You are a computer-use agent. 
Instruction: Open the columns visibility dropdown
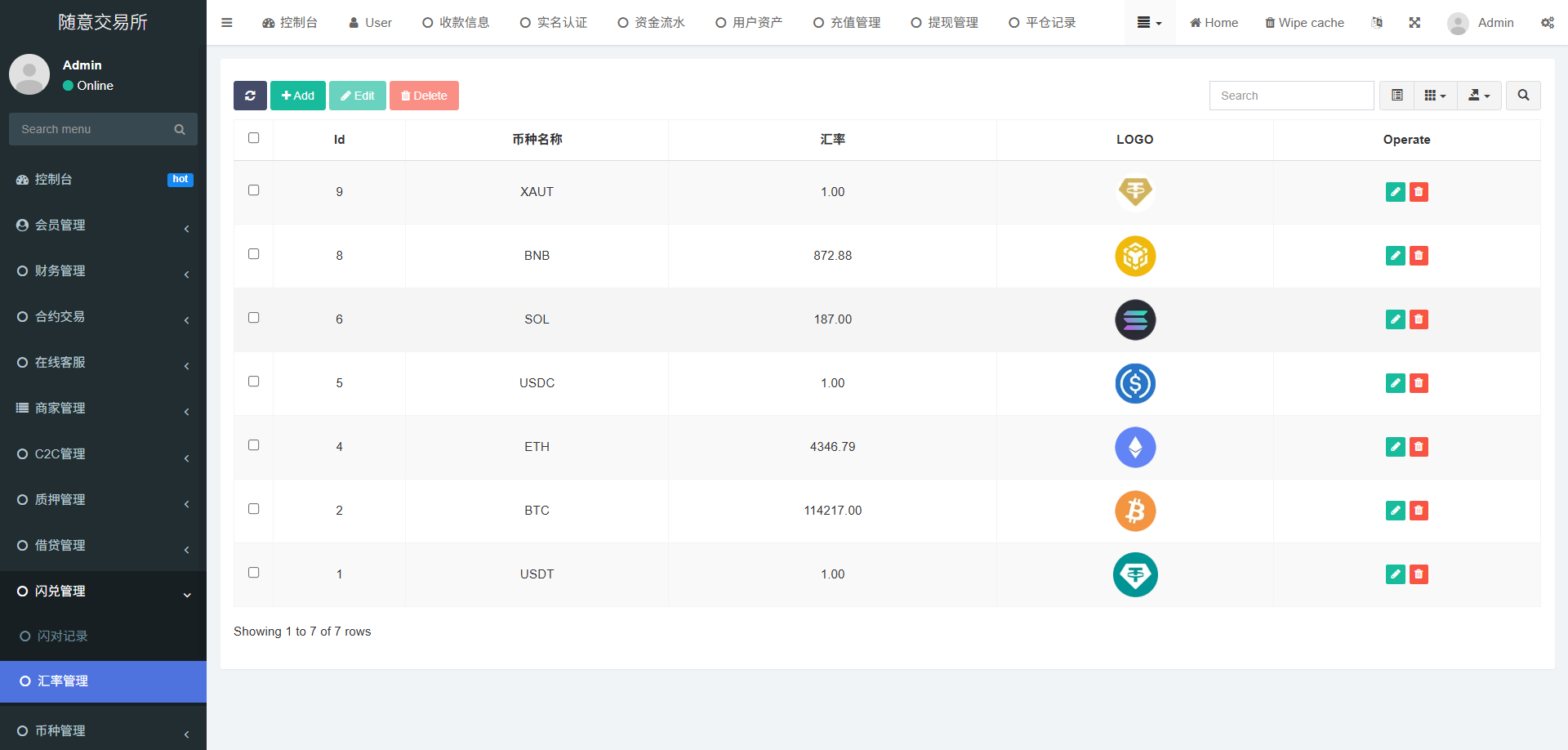[x=1434, y=96]
